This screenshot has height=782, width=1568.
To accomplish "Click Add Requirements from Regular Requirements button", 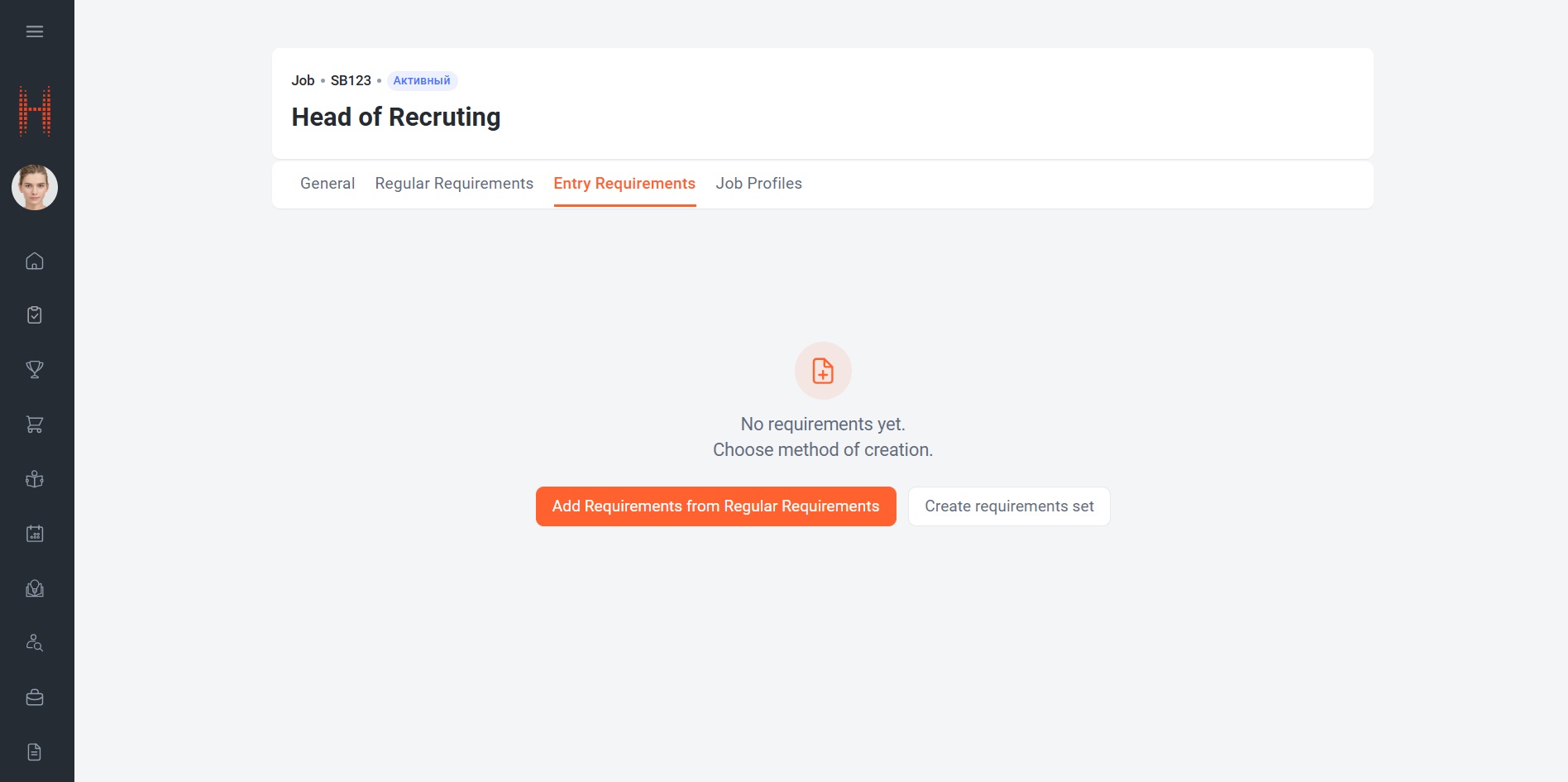I will point(716,506).
